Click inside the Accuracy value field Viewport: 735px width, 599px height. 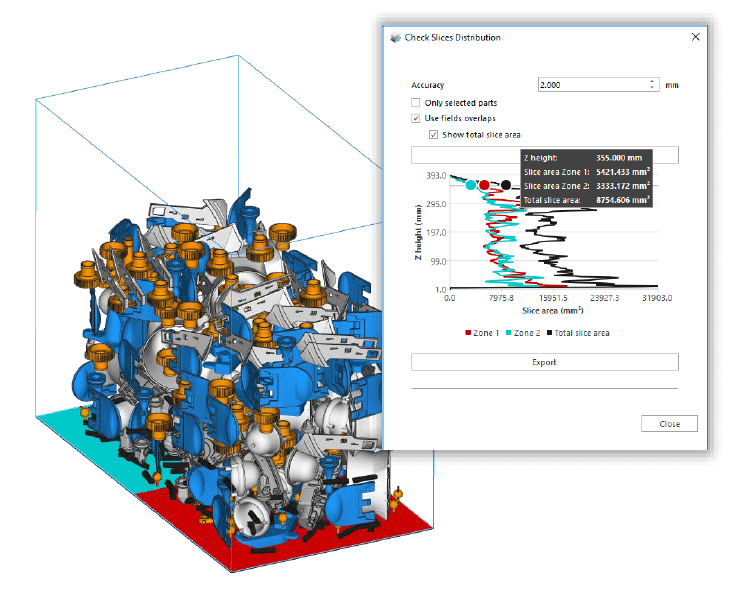[x=590, y=85]
